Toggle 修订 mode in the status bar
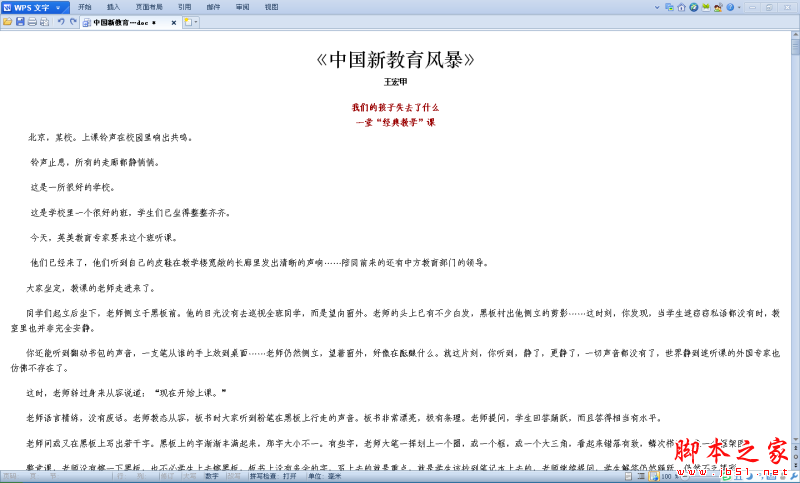This screenshot has height=483, width=800. click(167, 476)
